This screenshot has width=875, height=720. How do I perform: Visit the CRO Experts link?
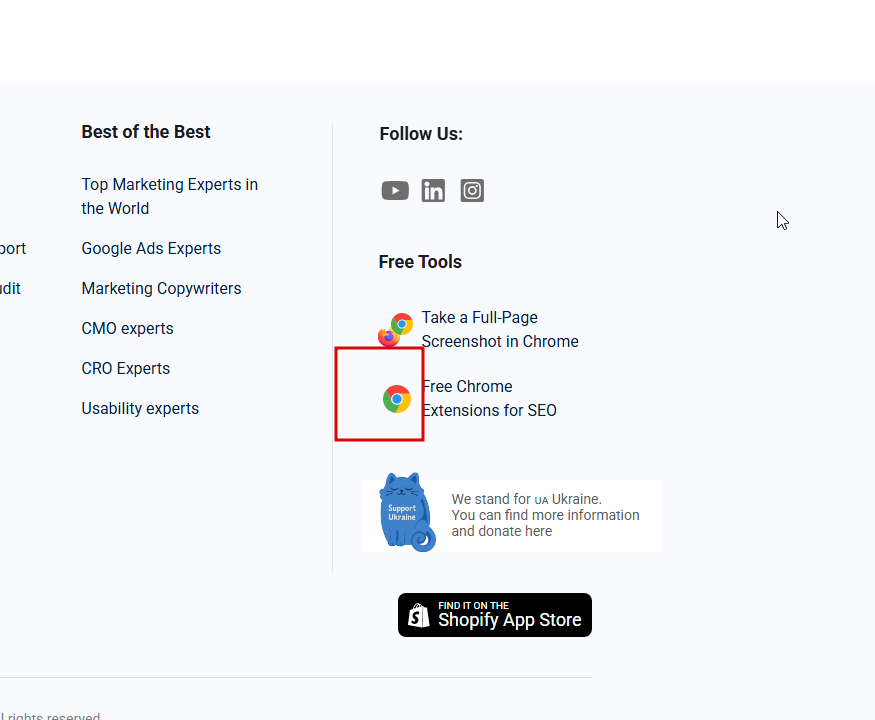coord(126,368)
